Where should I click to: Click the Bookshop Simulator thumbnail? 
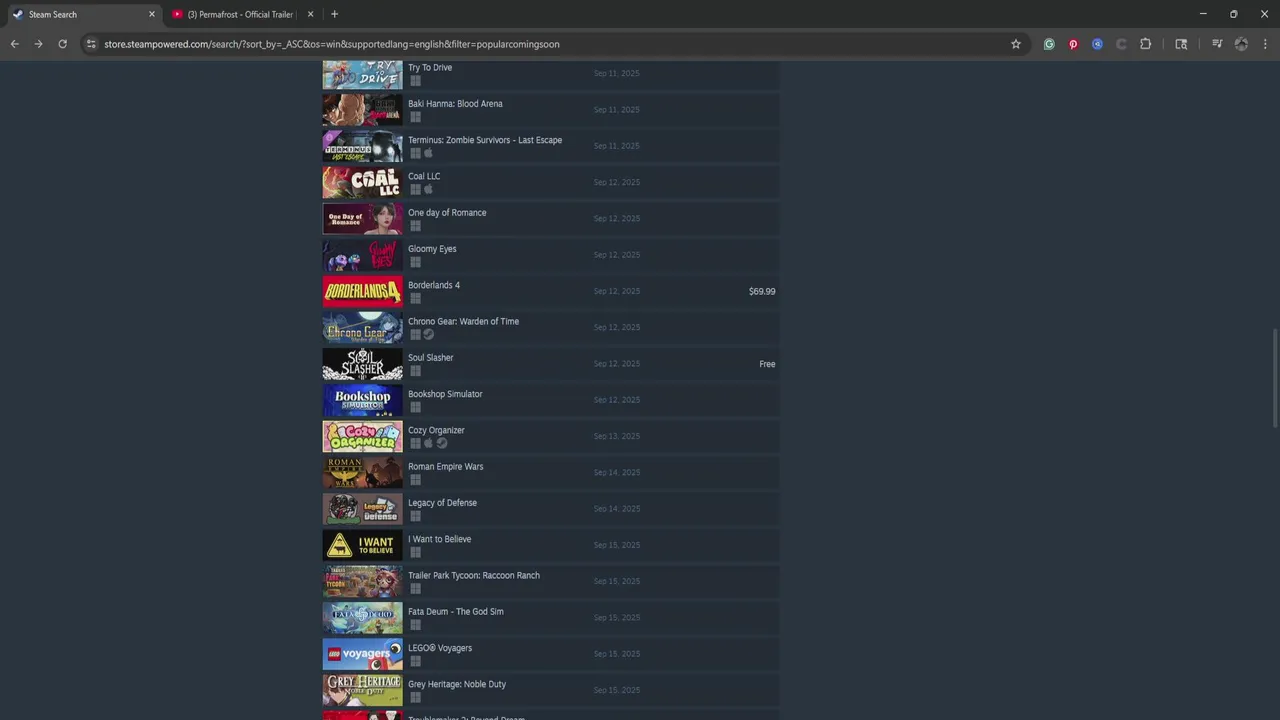(362, 400)
